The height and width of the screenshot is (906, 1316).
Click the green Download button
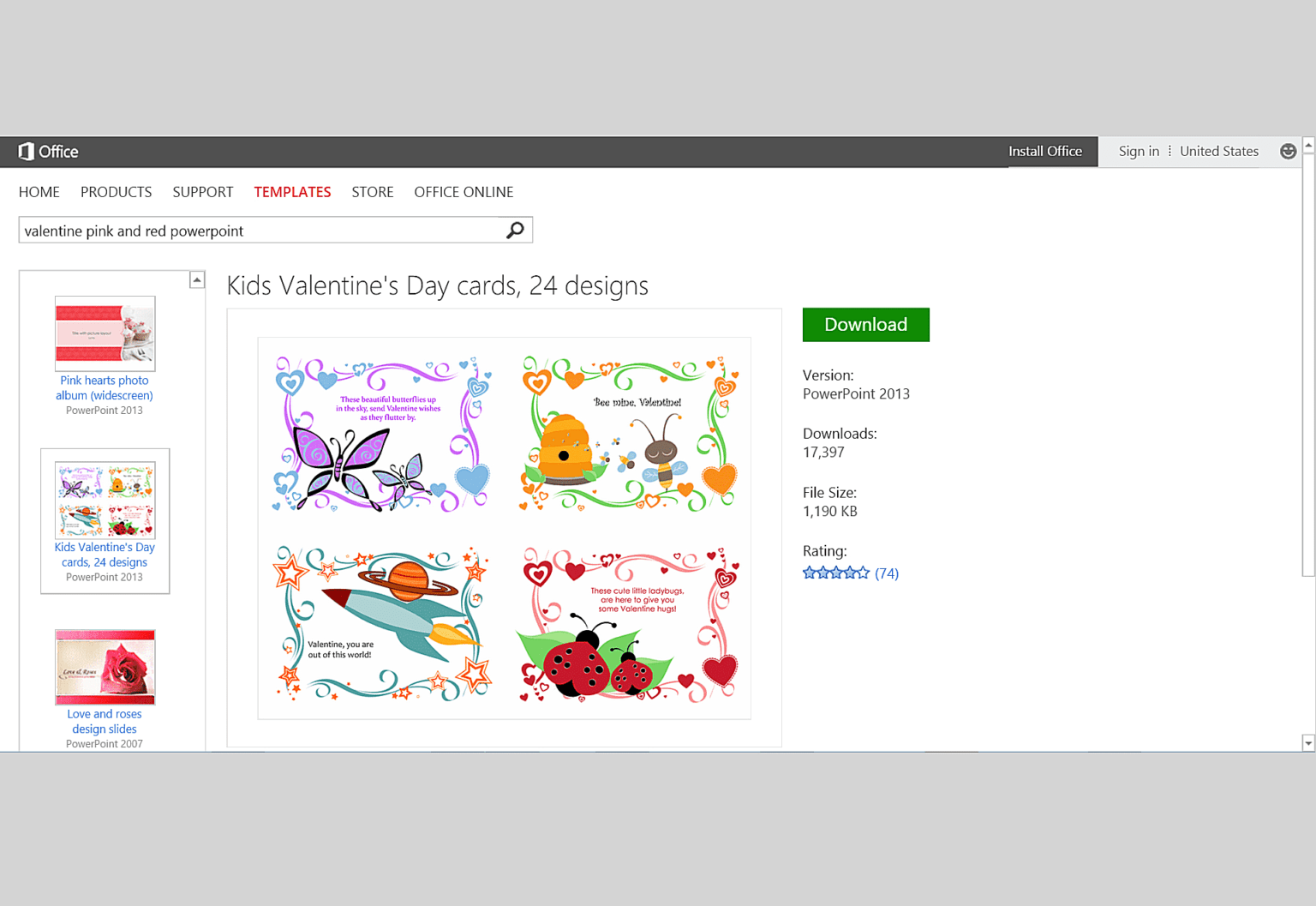pyautogui.click(x=865, y=324)
